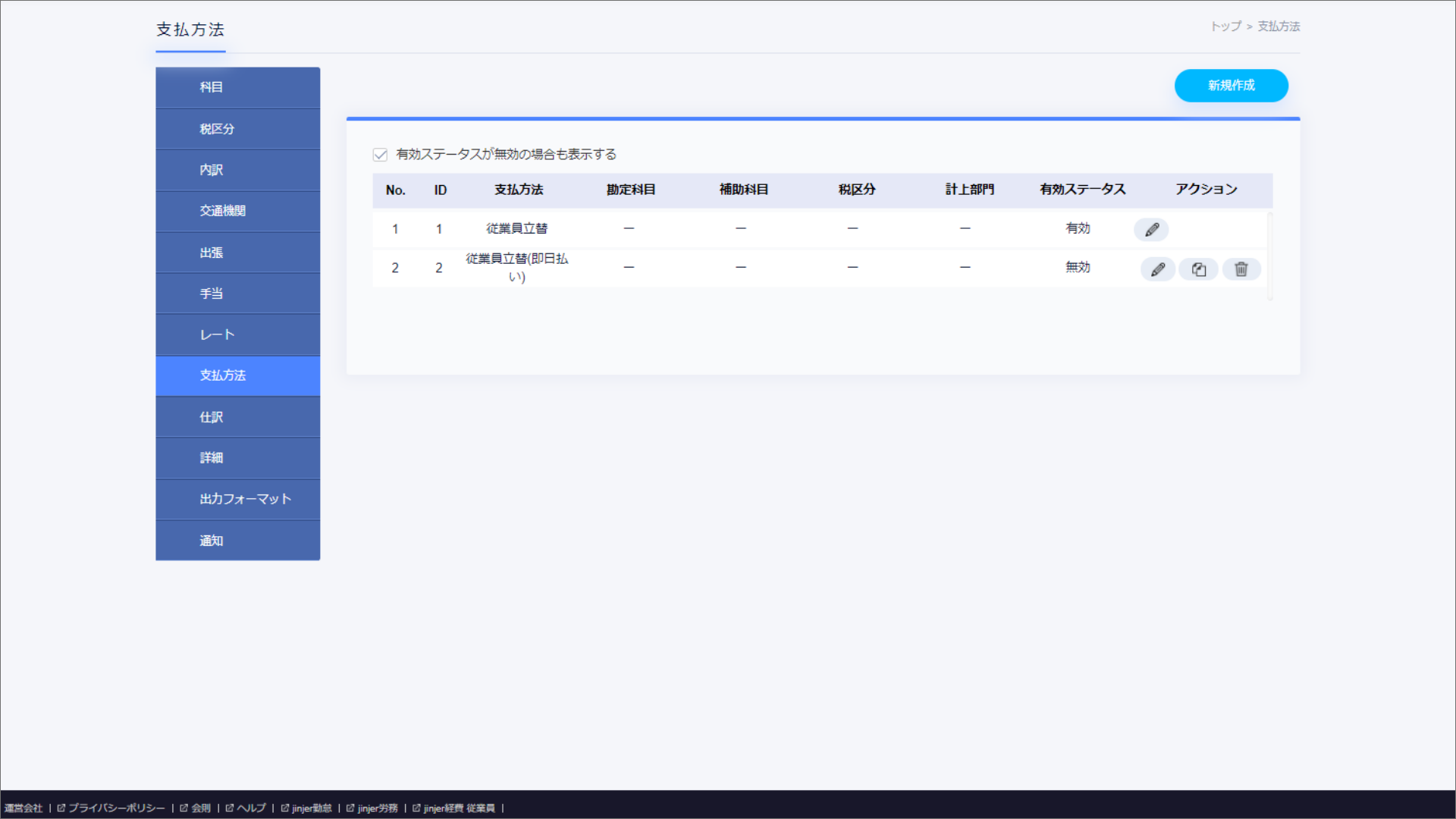
Task: Select 出力フォーマット menu item
Action: click(237, 499)
